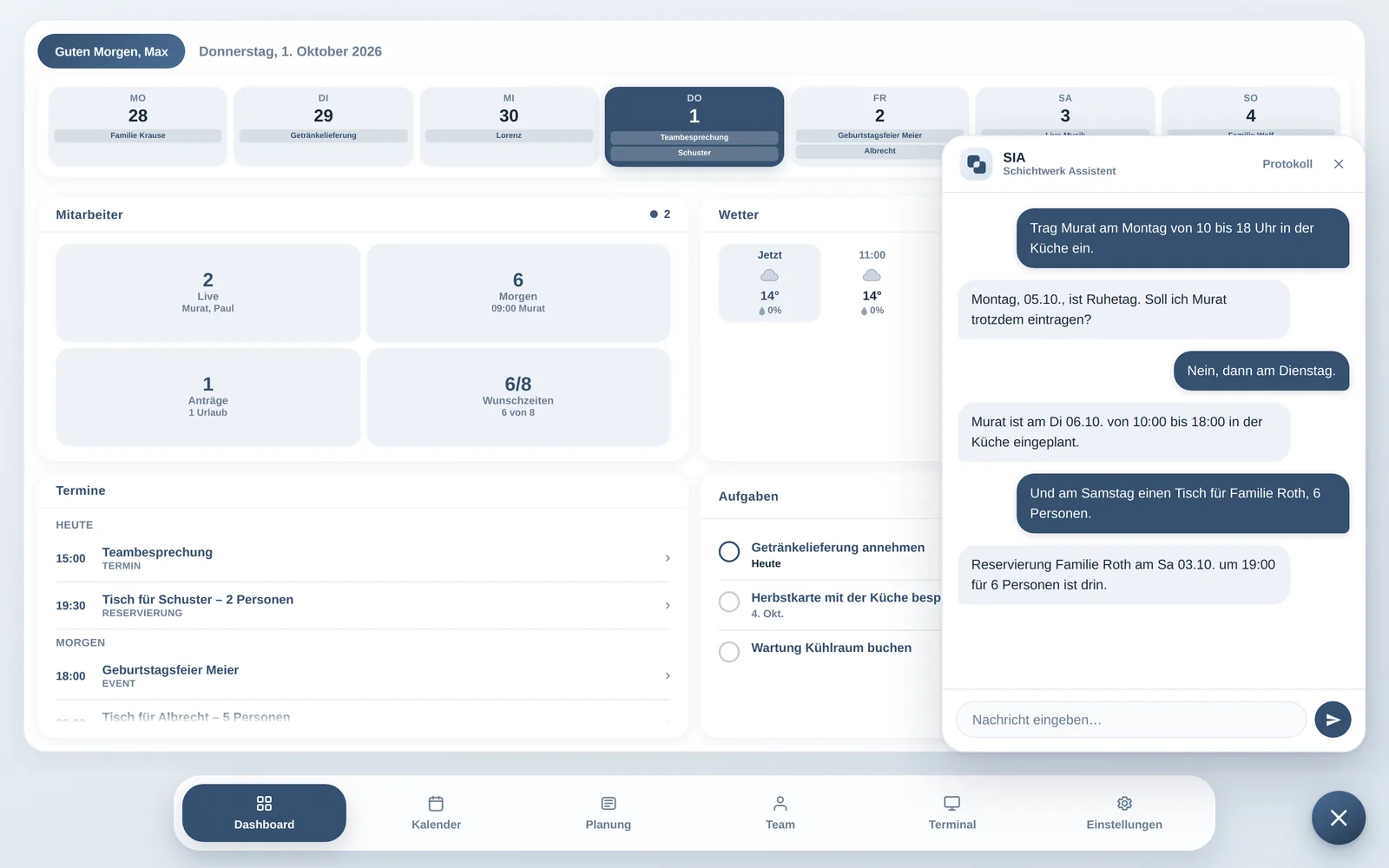Viewport: 1389px width, 868px height.
Task: Select Thursday 1 highlighted day card
Action: pyautogui.click(x=694, y=126)
